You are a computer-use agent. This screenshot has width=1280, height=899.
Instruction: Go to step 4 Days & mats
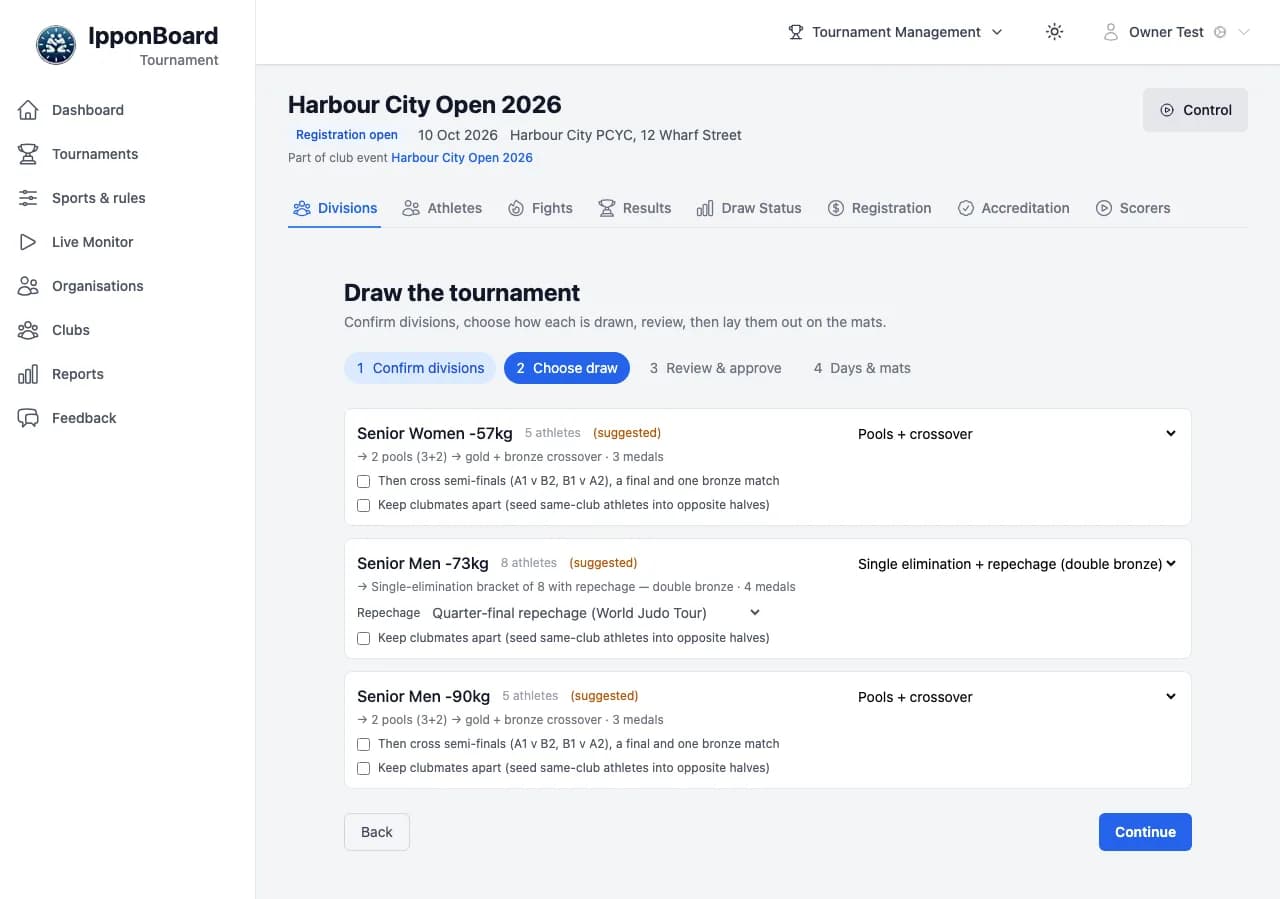click(x=862, y=368)
